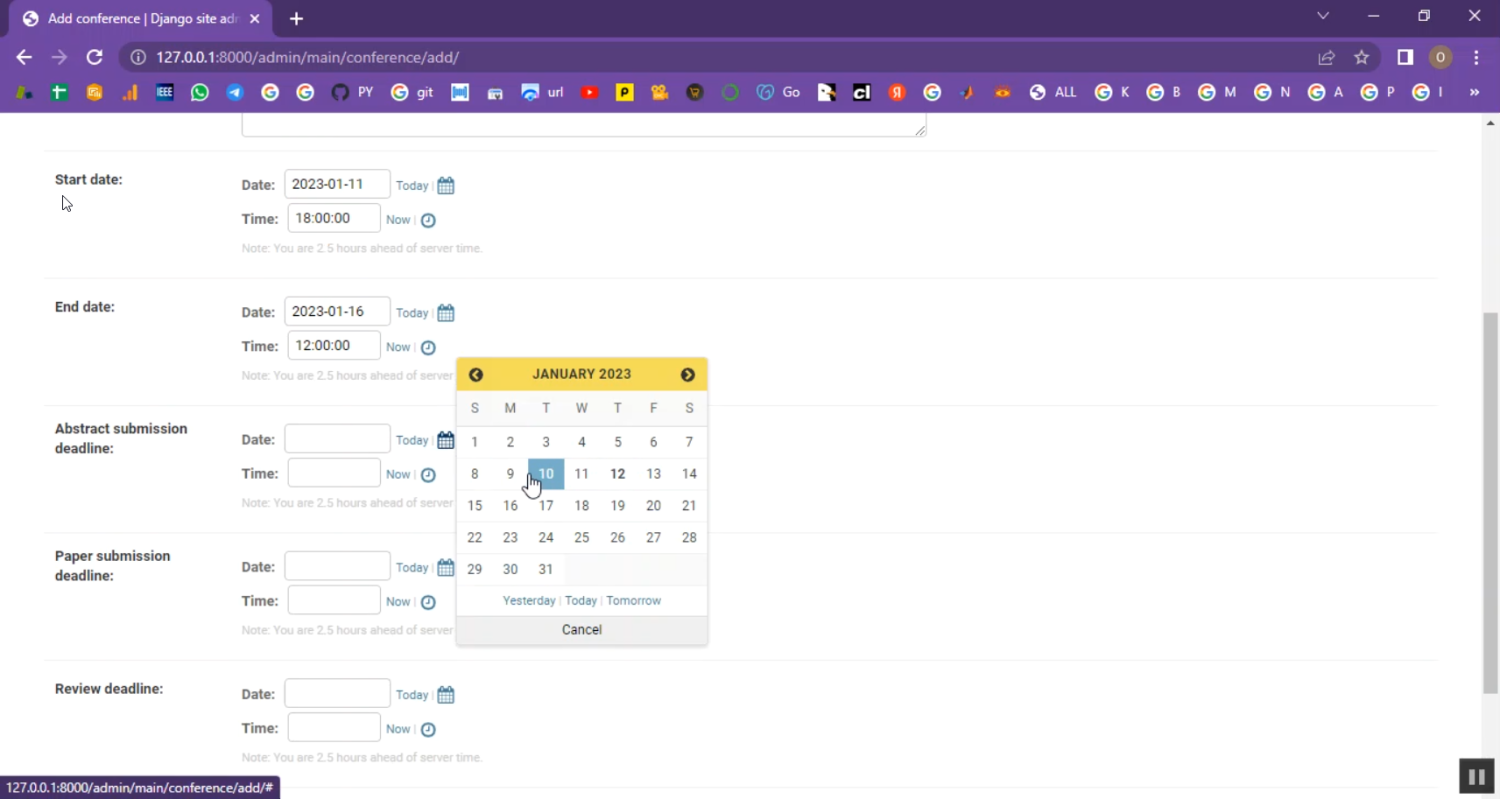The width and height of the screenshot is (1500, 799).
Task: Focus Abstract submission deadline date field
Action: (x=337, y=439)
